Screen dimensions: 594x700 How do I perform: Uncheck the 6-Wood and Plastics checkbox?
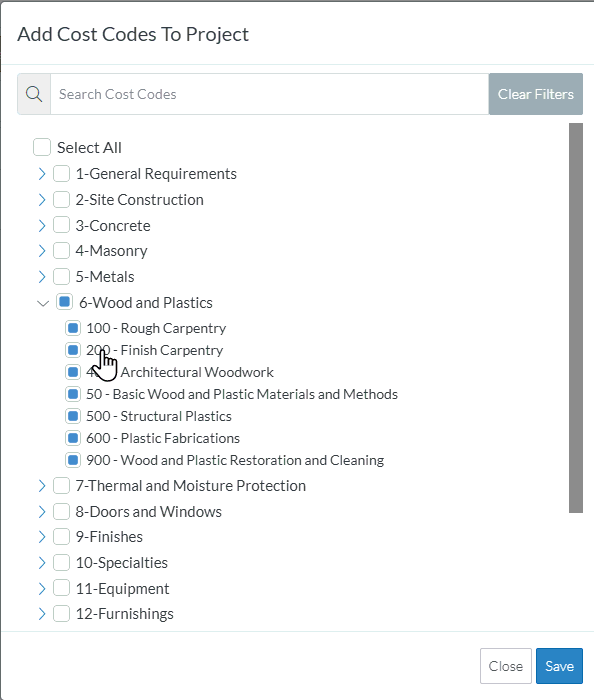click(x=64, y=302)
